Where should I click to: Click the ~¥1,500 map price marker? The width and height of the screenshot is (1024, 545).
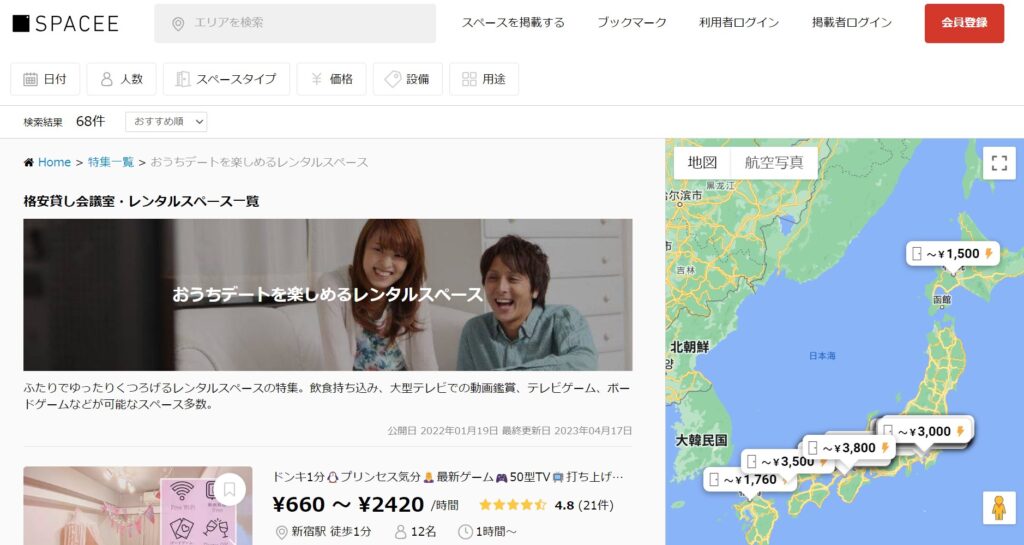click(952, 254)
